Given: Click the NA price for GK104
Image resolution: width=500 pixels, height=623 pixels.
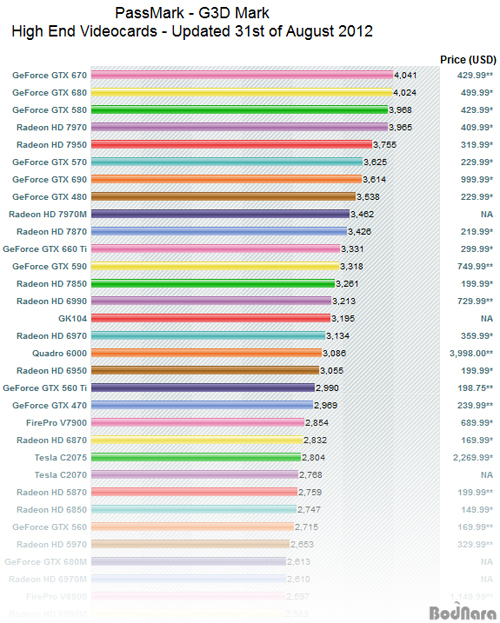Looking at the screenshot, I should pyautogui.click(x=487, y=319).
